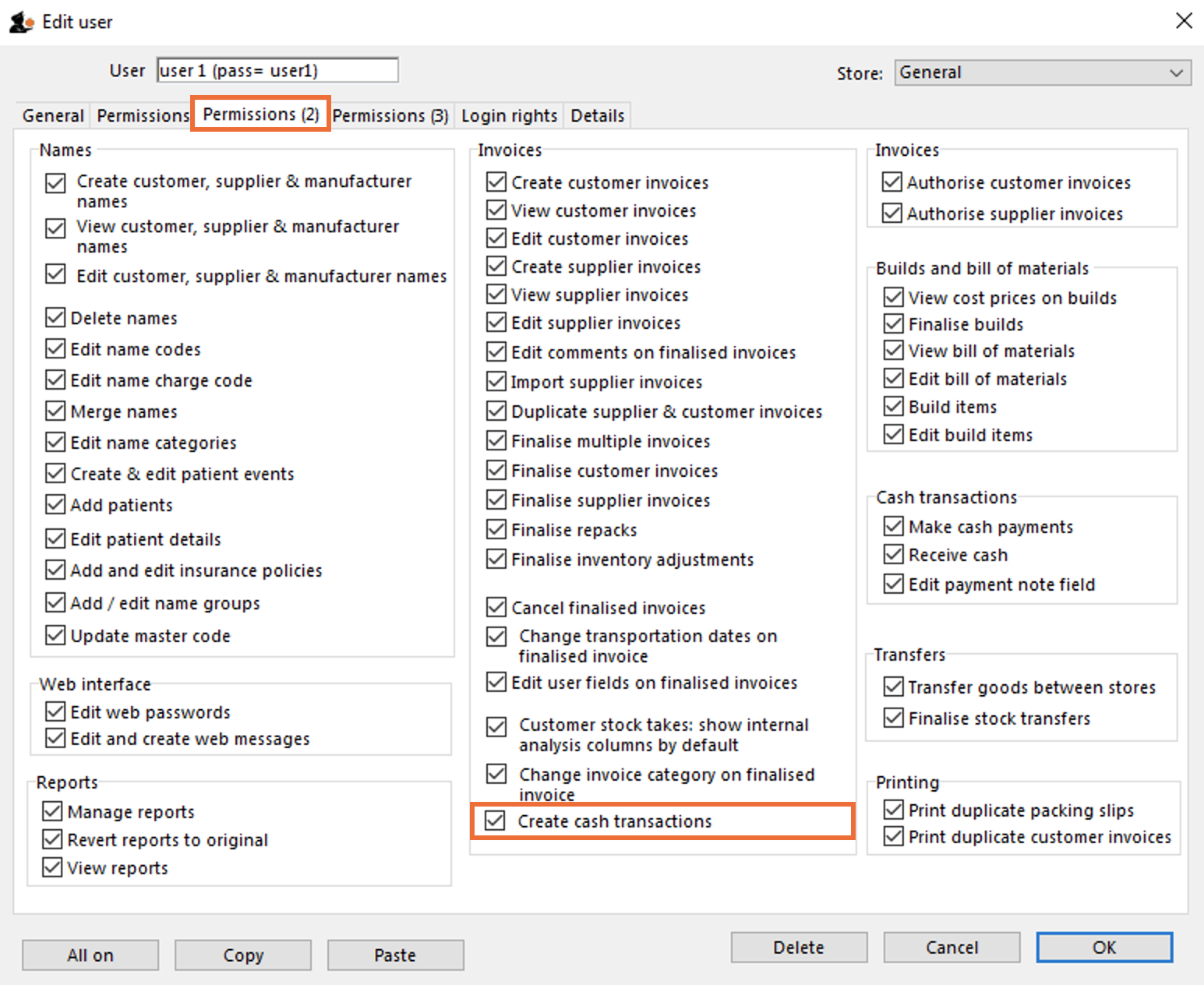
Task: Confirm changes with the OK button
Action: click(x=1104, y=947)
